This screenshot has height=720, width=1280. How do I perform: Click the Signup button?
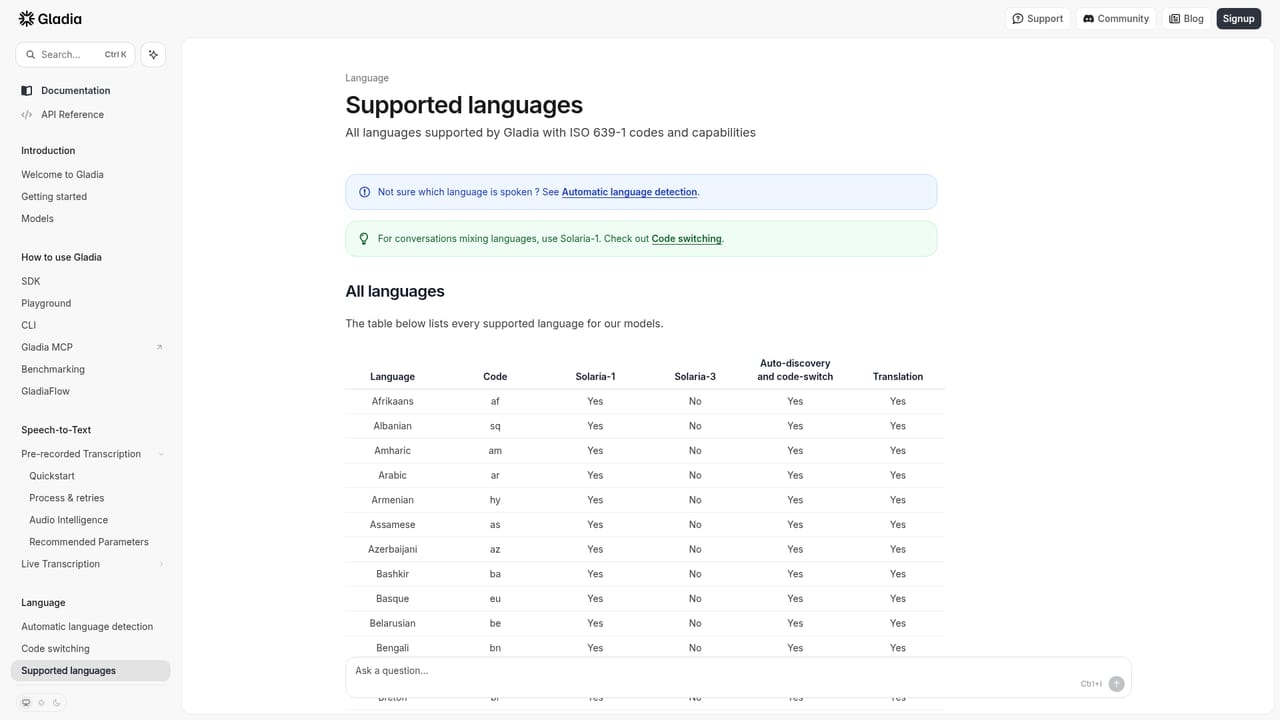(1238, 19)
